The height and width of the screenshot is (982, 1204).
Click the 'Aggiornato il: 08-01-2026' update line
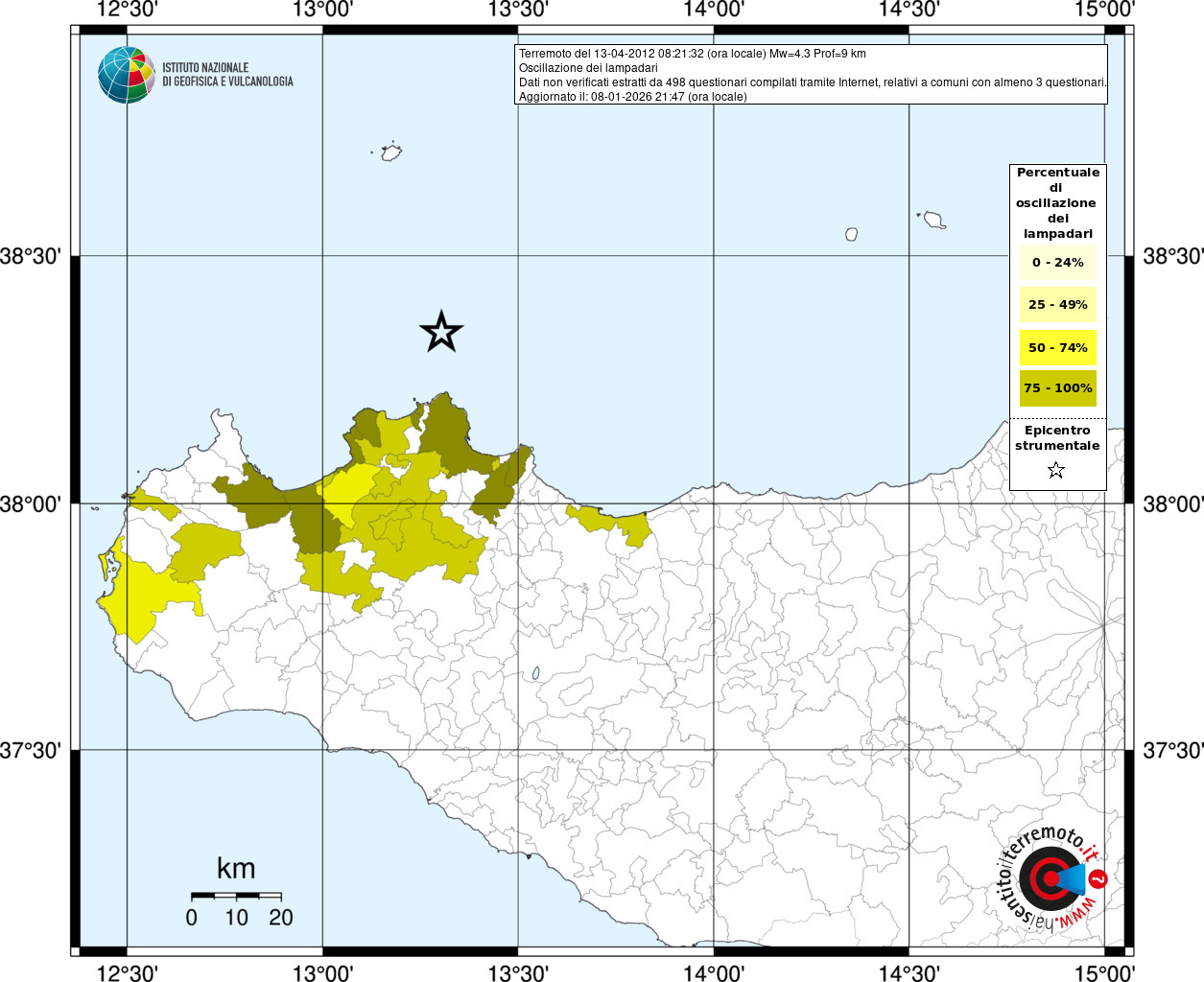[x=632, y=97]
